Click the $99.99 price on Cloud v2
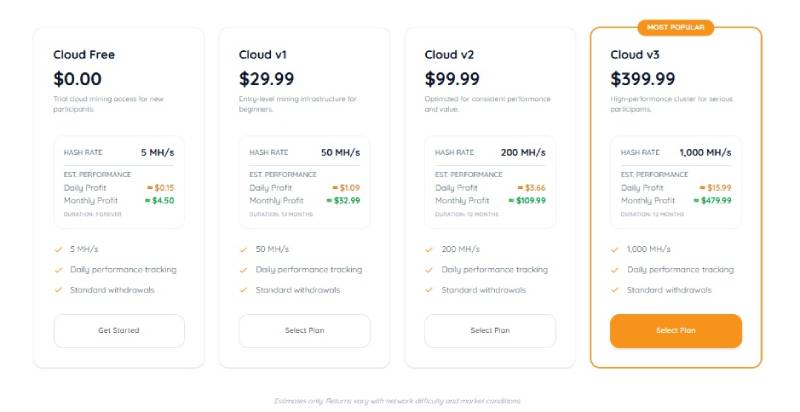Image resolution: width=800 pixels, height=412 pixels. (452, 79)
